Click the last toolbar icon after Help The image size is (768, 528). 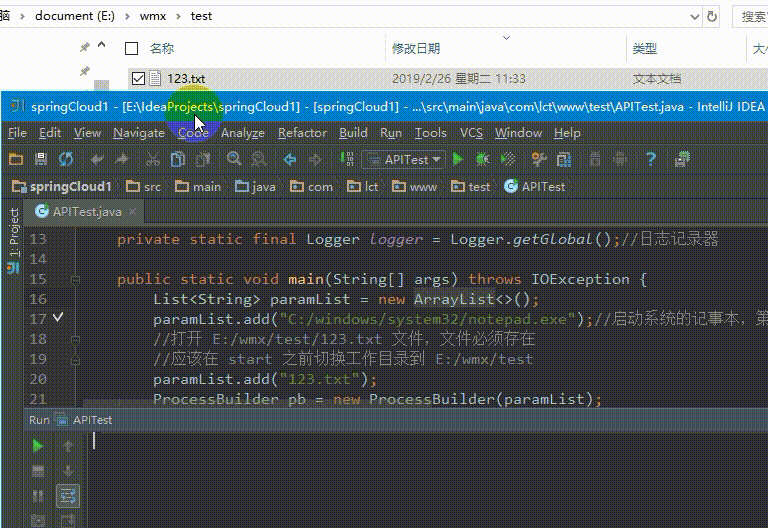pos(682,159)
